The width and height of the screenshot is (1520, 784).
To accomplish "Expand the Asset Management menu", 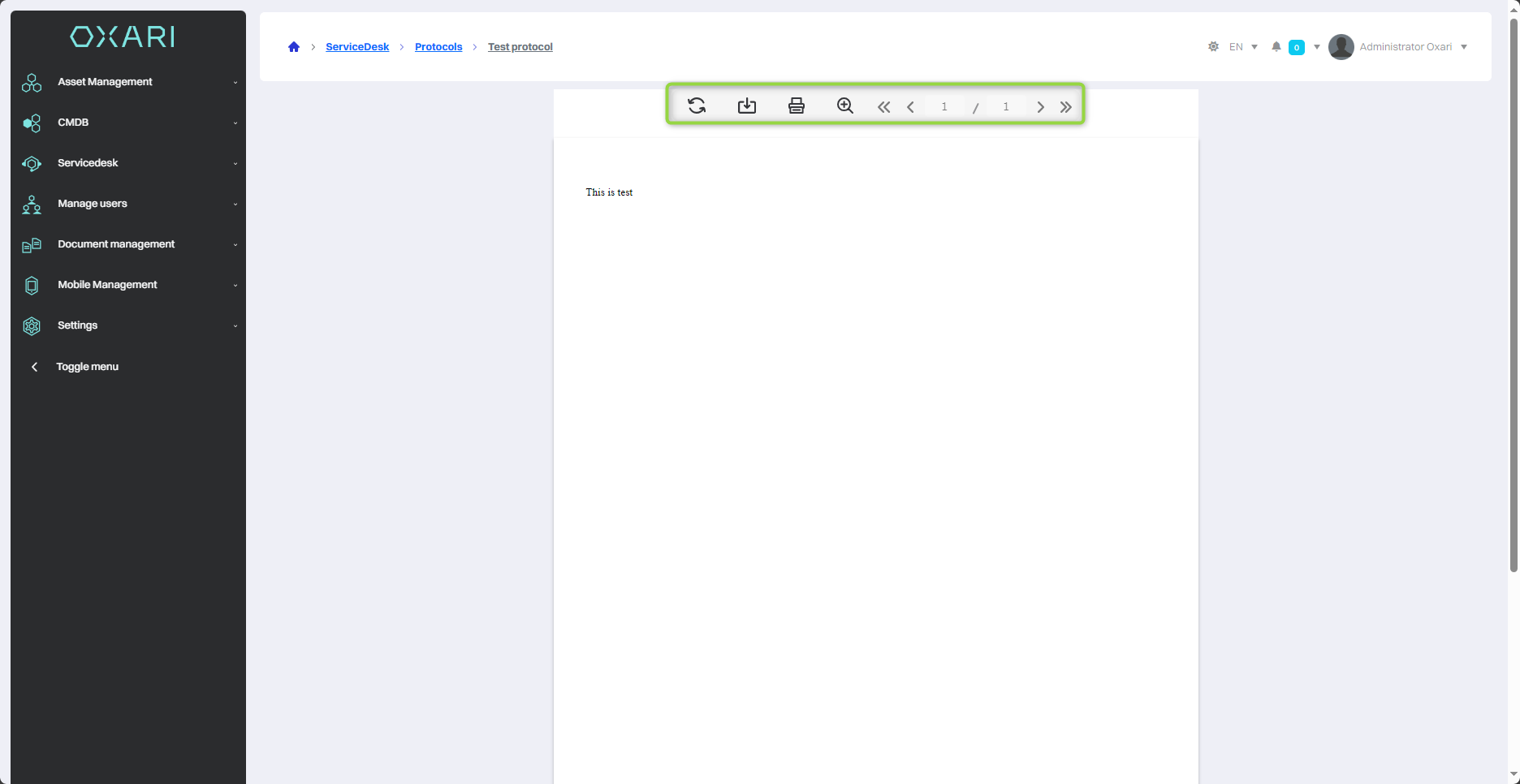I will pyautogui.click(x=105, y=82).
